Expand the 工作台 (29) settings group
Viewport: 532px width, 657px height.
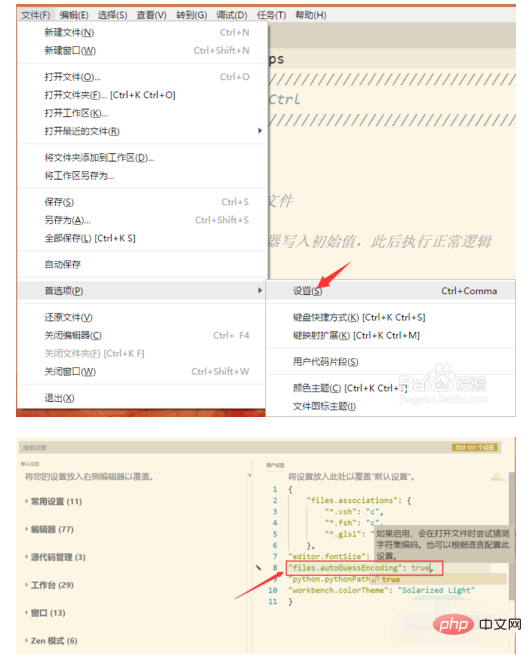coord(49,585)
